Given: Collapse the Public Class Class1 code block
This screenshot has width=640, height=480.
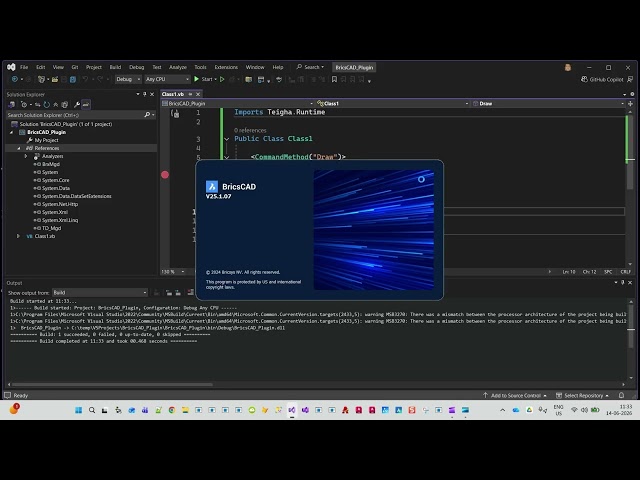Looking at the screenshot, I should (x=227, y=139).
